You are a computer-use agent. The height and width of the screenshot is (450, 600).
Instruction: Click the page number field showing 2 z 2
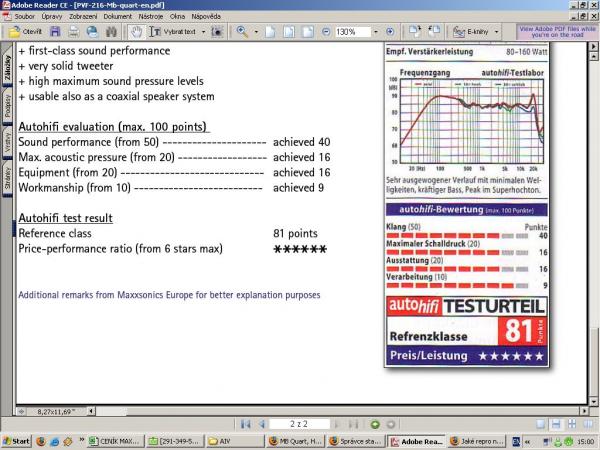tap(301, 424)
